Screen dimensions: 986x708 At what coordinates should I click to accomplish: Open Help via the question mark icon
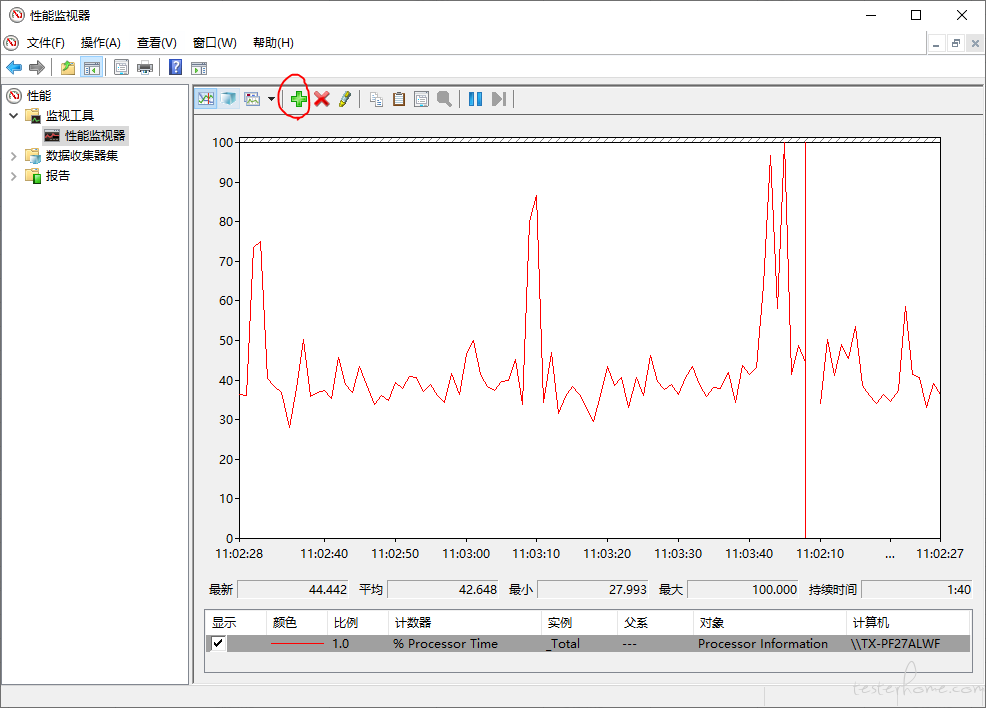coord(175,67)
